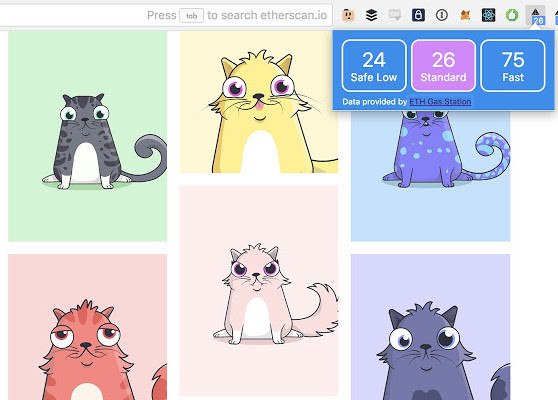Open the pixel face extension icon
The image size is (558, 400).
tap(348, 15)
